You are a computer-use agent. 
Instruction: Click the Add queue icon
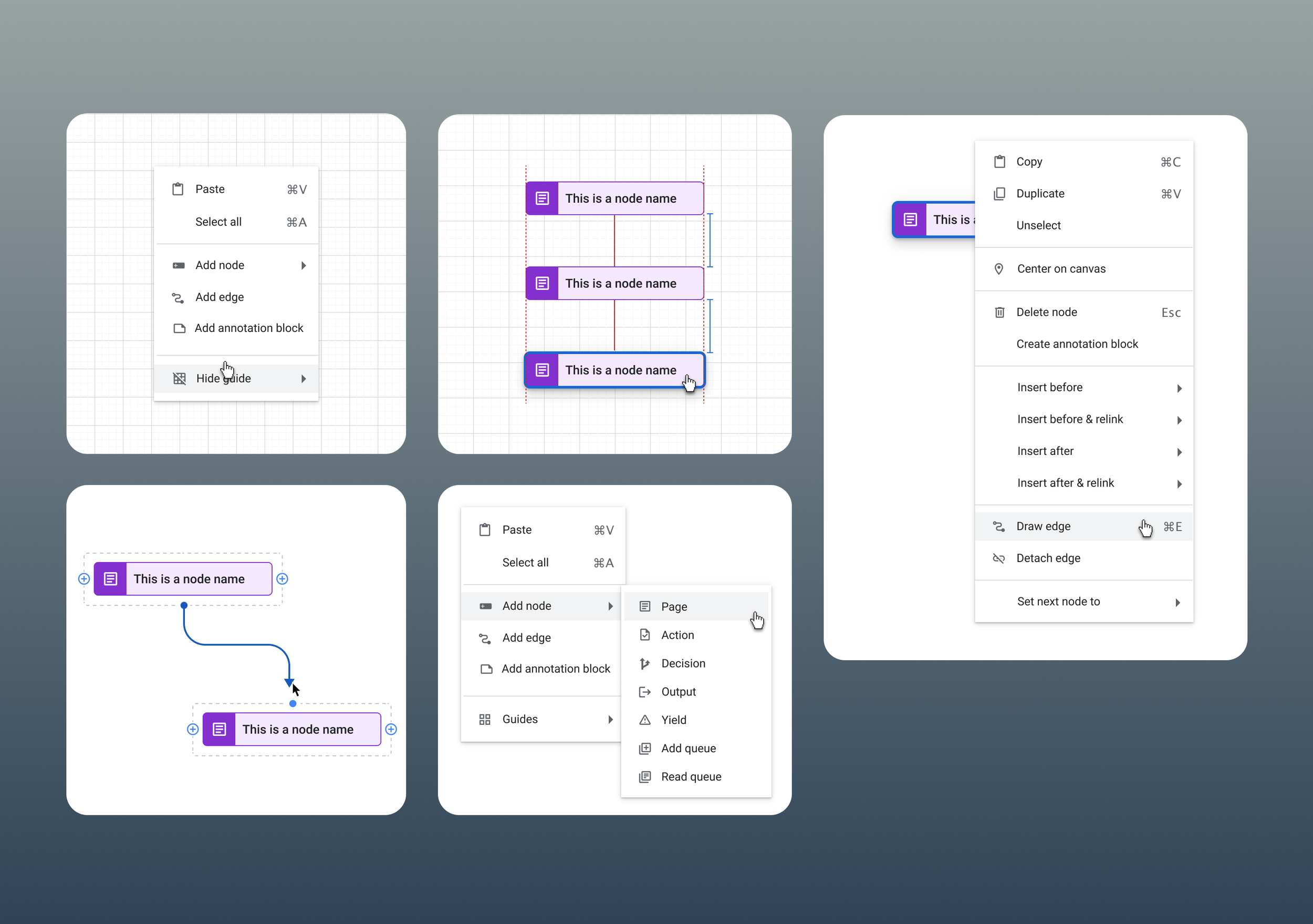644,749
